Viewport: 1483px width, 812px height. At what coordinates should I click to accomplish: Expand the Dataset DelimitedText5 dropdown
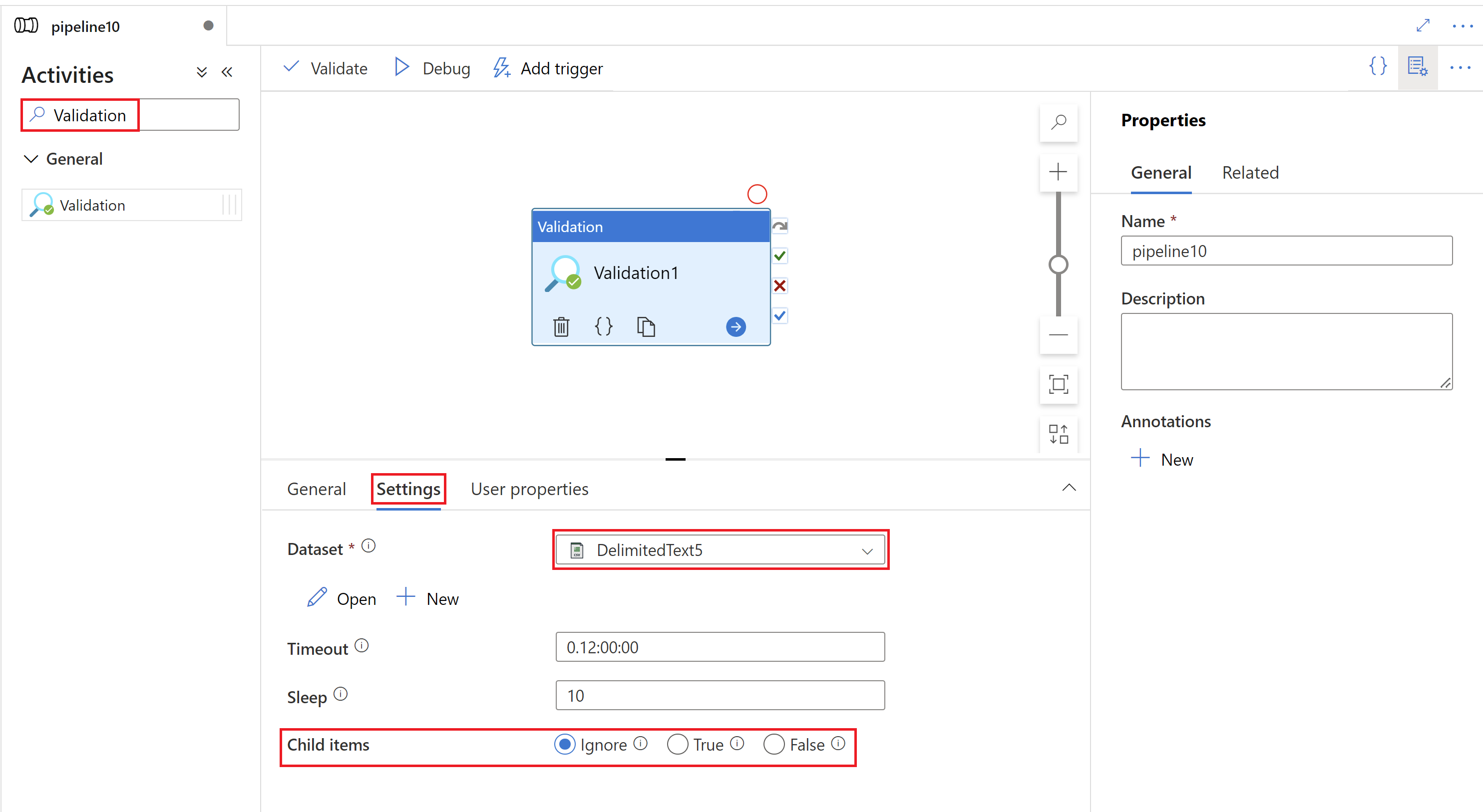[865, 549]
